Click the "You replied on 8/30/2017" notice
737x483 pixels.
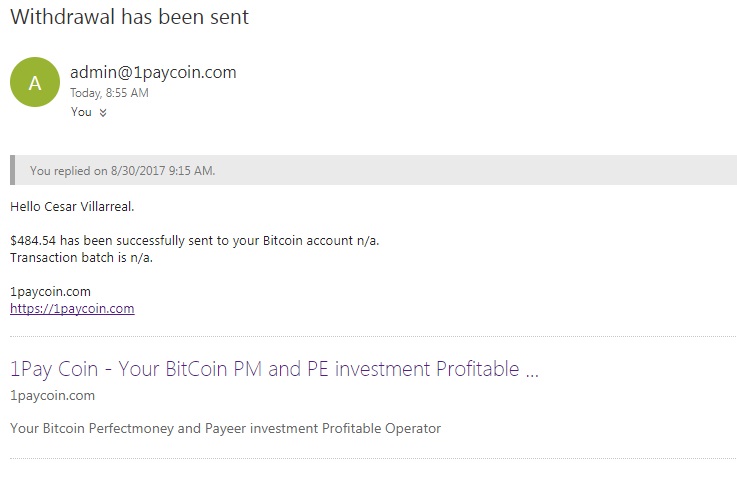pos(122,171)
